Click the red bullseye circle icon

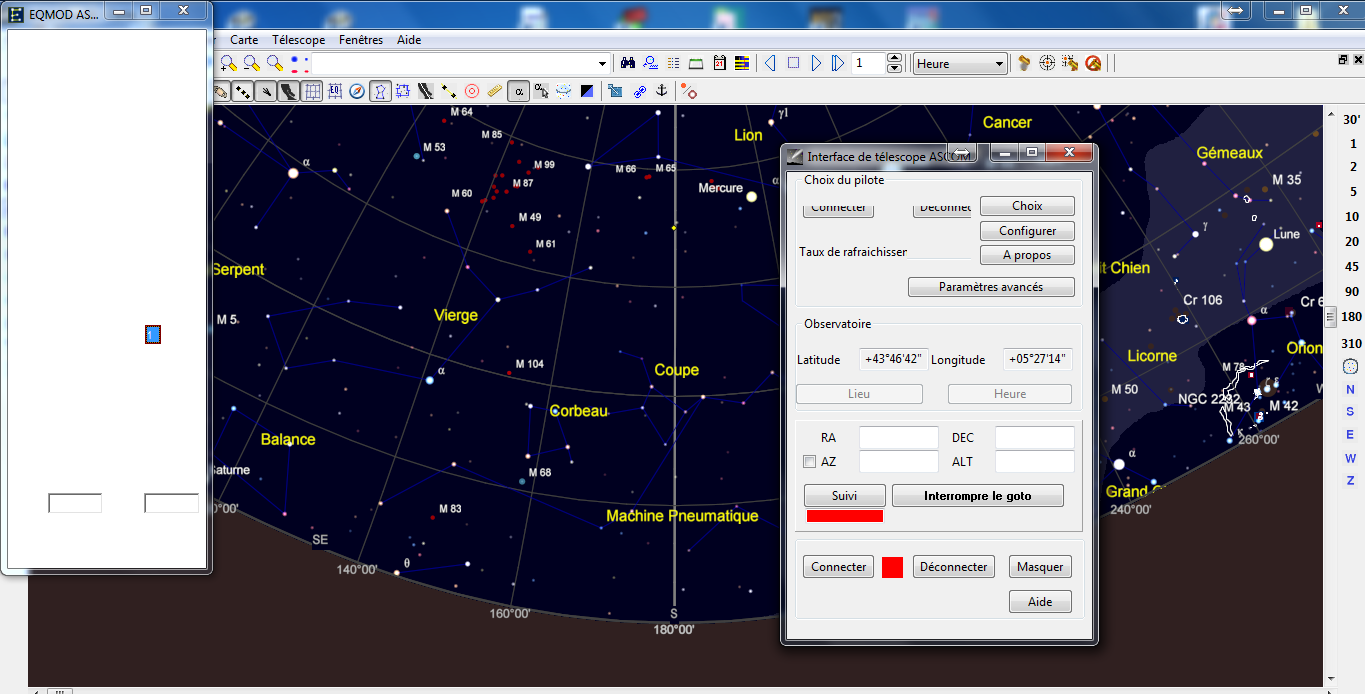[x=472, y=91]
